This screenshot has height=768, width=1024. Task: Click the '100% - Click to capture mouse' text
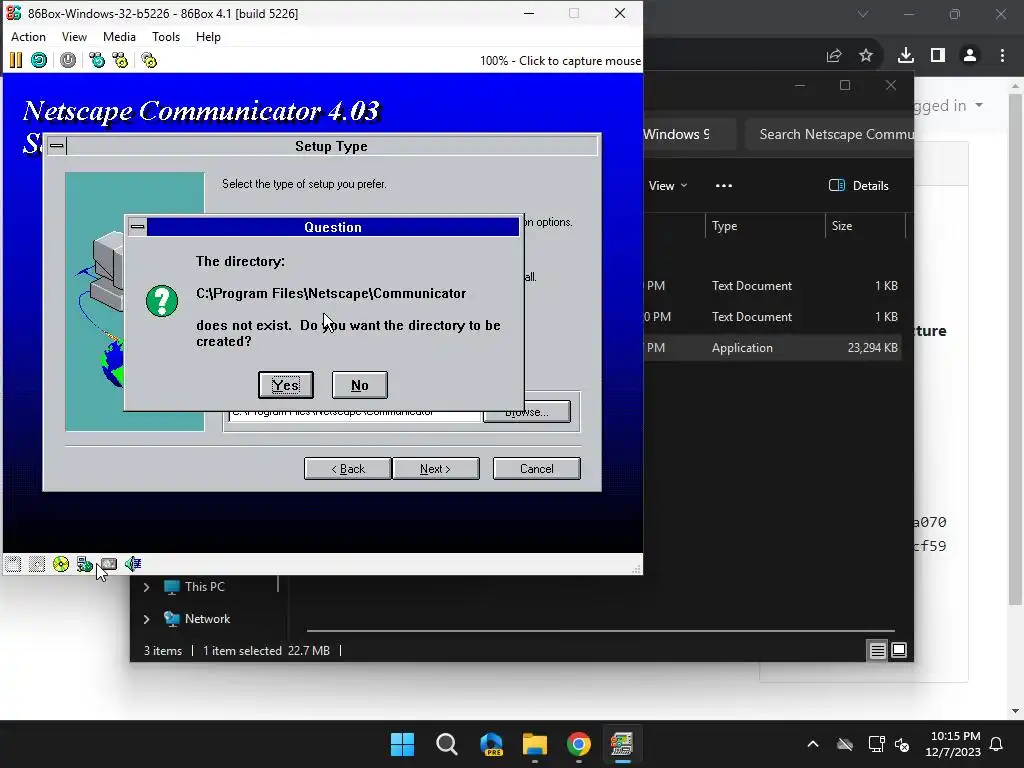[560, 61]
